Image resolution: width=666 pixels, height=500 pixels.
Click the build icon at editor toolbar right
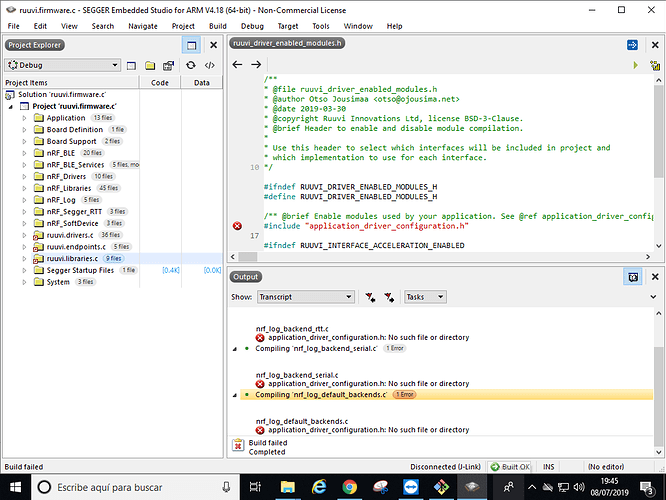click(655, 65)
